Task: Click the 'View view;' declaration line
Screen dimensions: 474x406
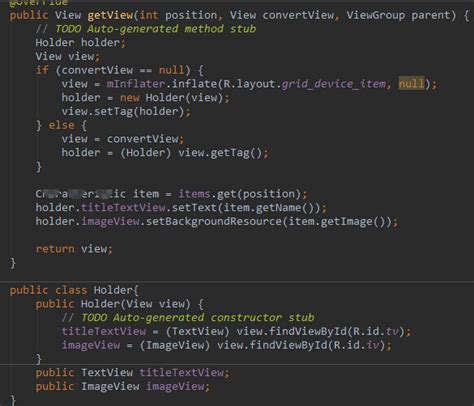Action: point(67,56)
